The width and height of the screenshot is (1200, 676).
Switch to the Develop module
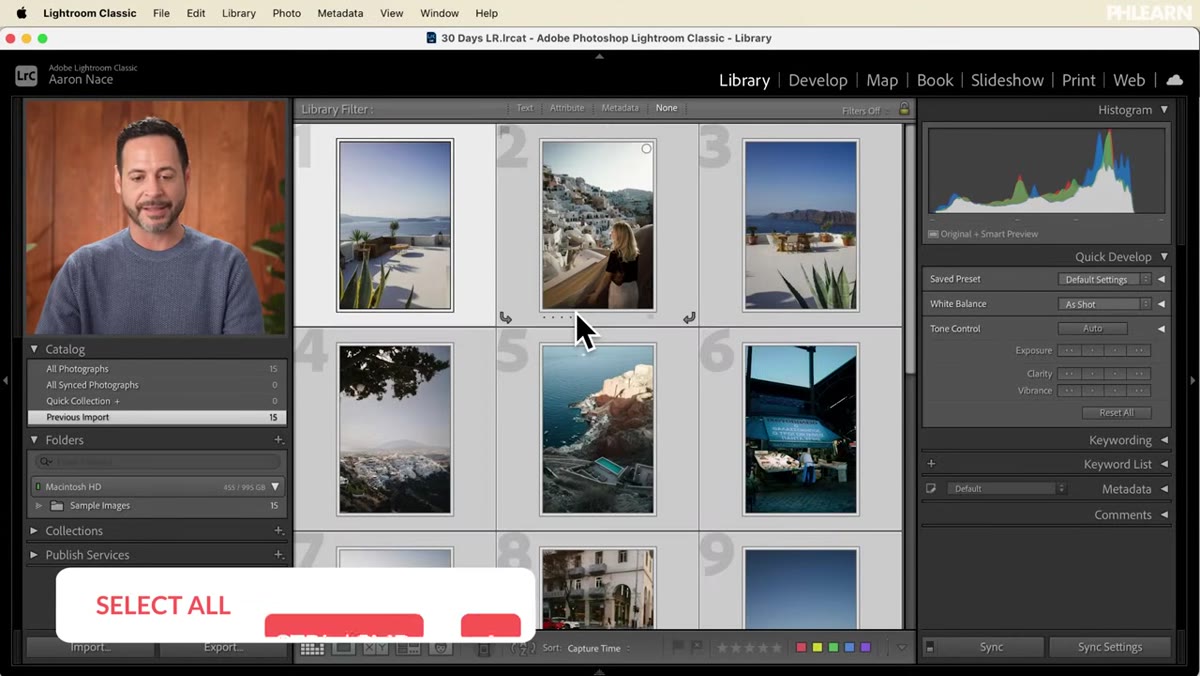pos(818,80)
